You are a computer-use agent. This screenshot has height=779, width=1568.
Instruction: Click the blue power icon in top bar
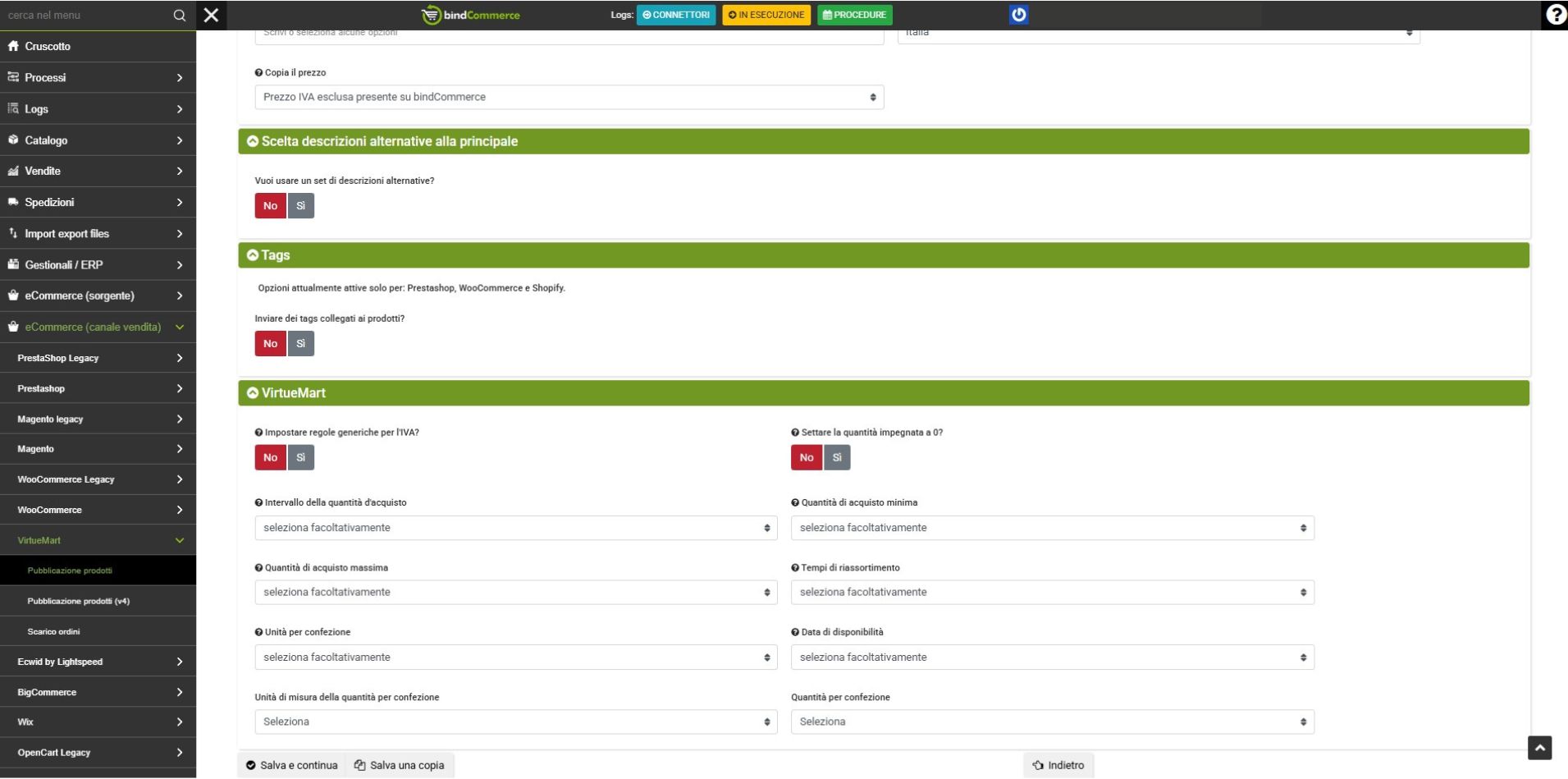tap(1018, 15)
